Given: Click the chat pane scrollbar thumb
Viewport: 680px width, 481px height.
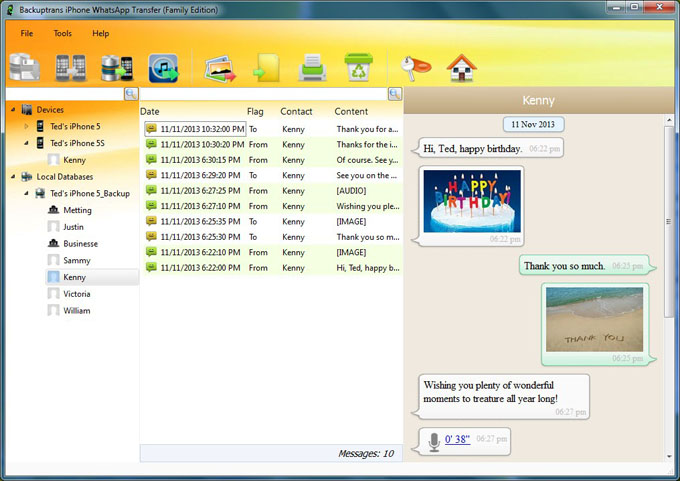Looking at the screenshot, I should (x=669, y=221).
